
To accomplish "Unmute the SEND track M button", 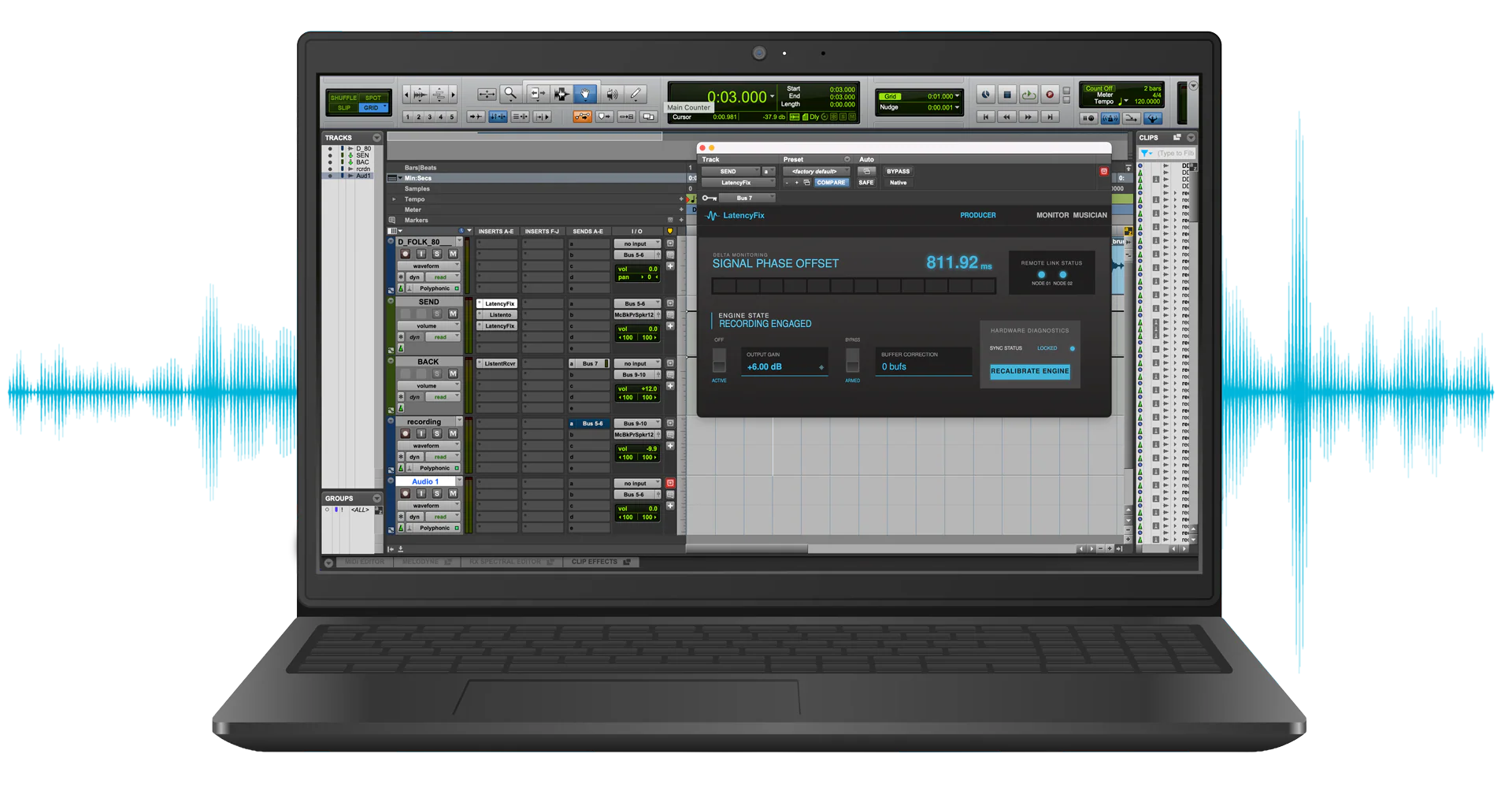I will pyautogui.click(x=453, y=314).
